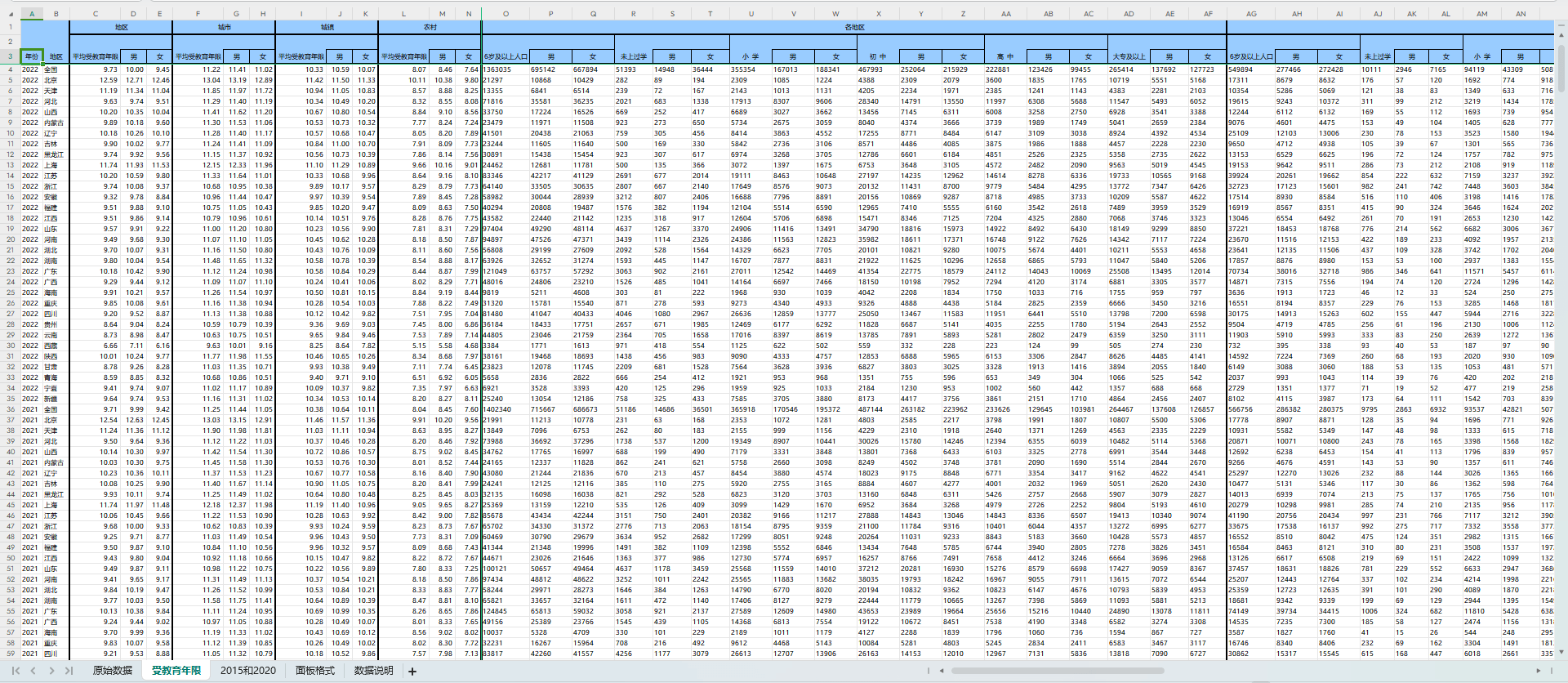Click the 高中 header cell

[1004, 56]
